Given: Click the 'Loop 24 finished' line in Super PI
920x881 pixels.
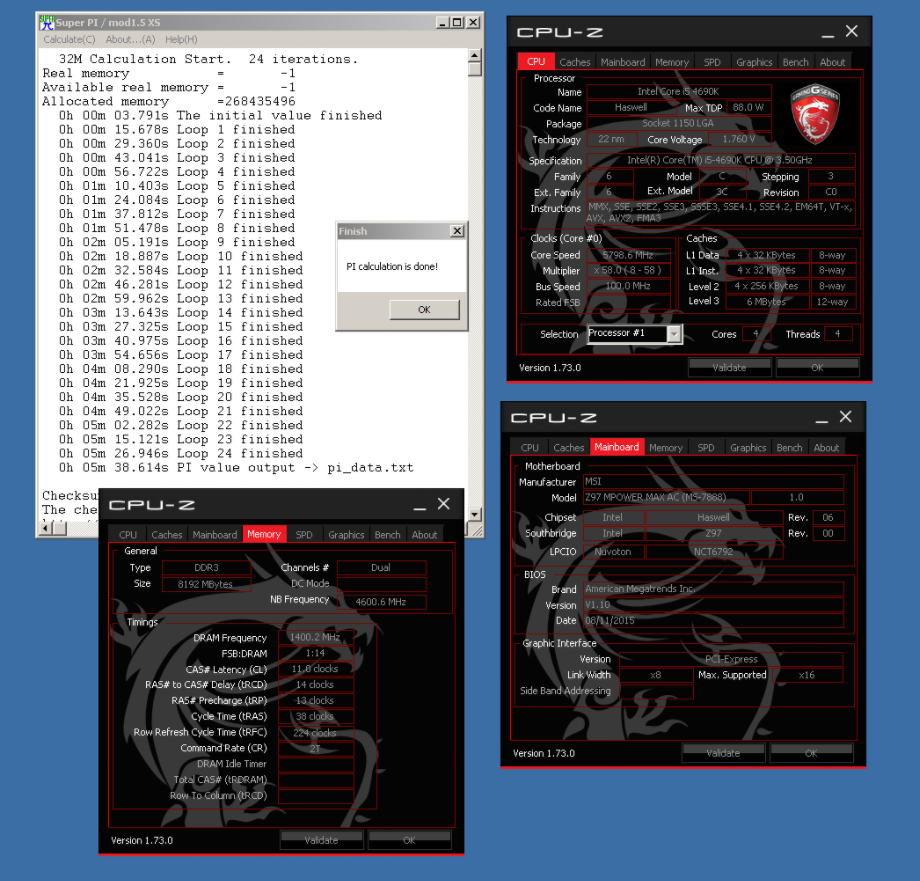Looking at the screenshot, I should [x=240, y=453].
